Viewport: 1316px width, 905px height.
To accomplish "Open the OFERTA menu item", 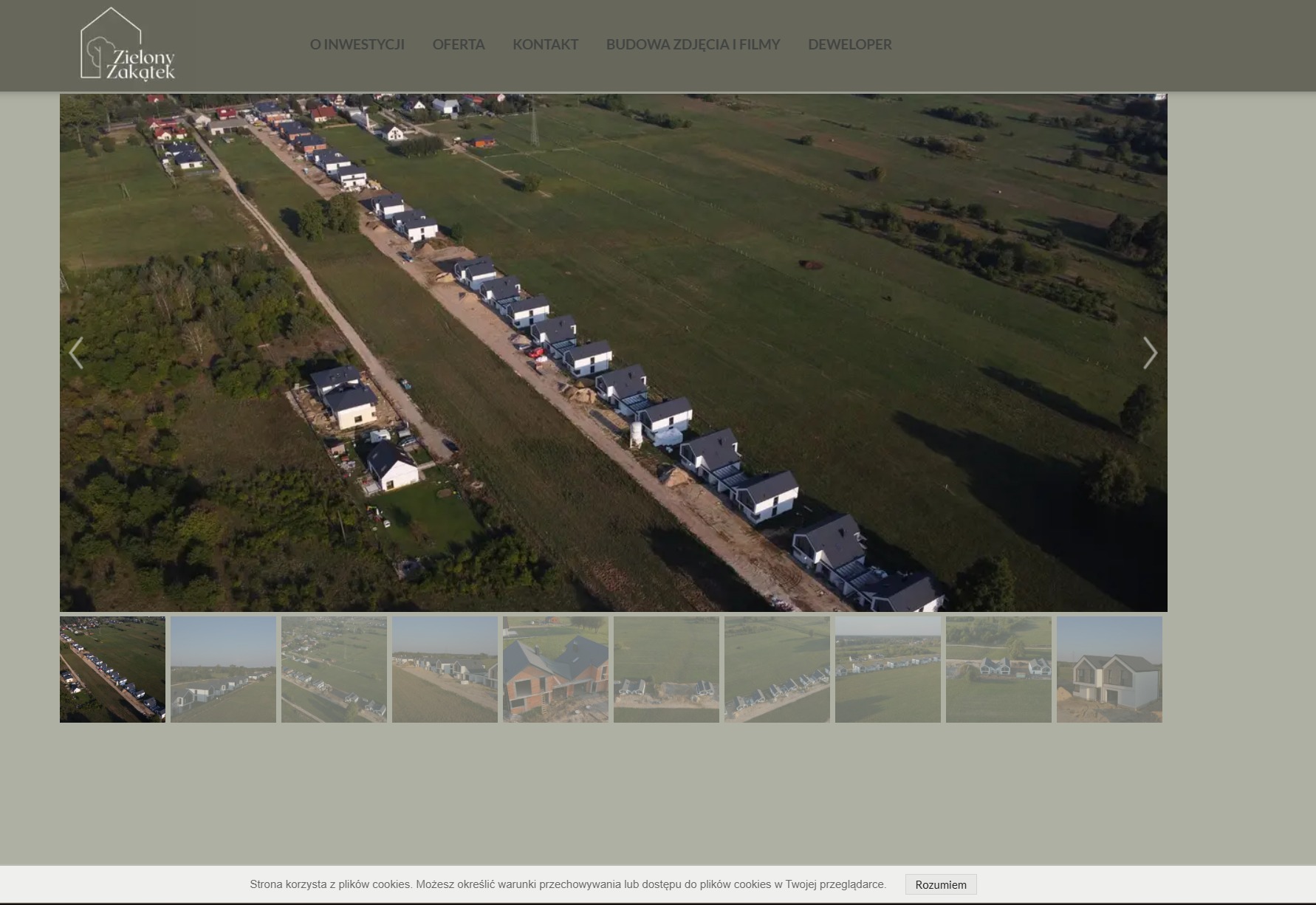I will coord(458,44).
